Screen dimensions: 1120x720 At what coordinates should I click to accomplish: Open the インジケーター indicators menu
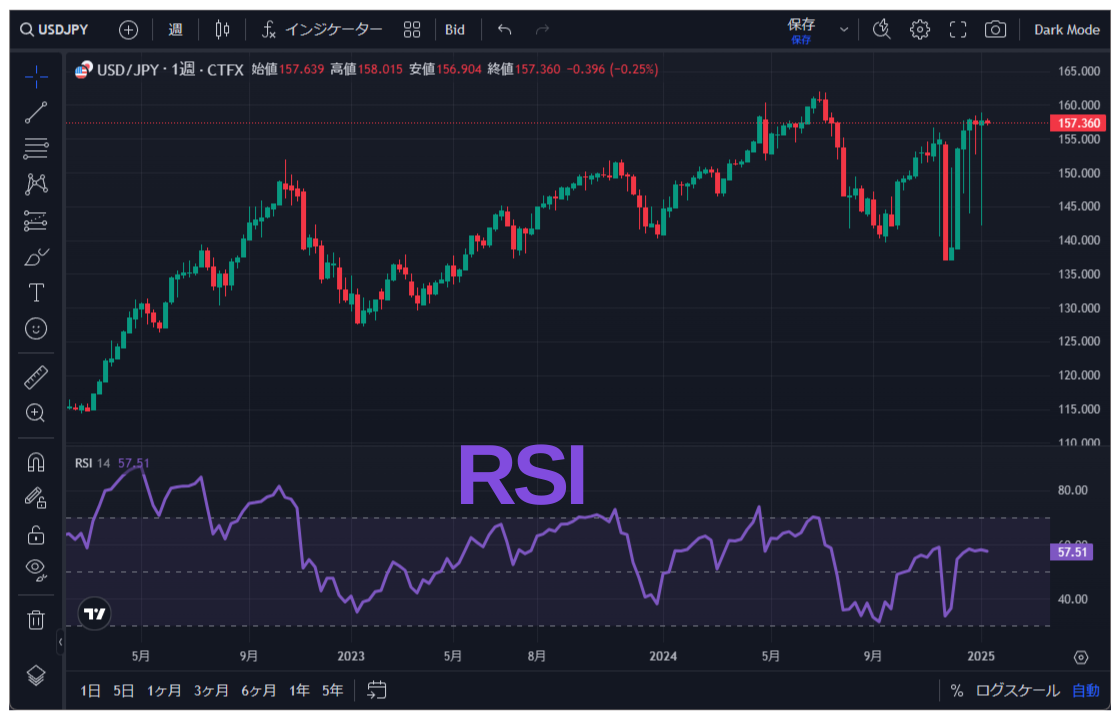coord(322,30)
